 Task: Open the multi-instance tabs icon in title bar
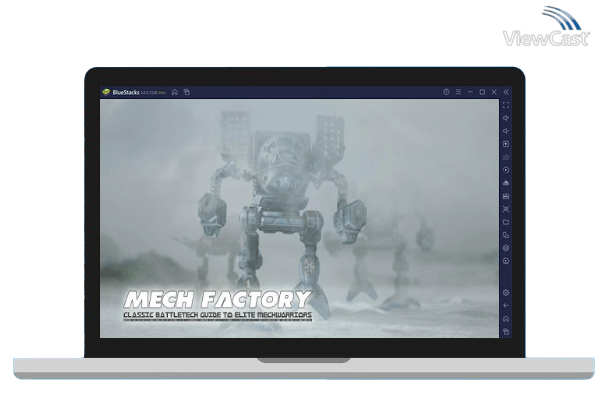tap(187, 92)
